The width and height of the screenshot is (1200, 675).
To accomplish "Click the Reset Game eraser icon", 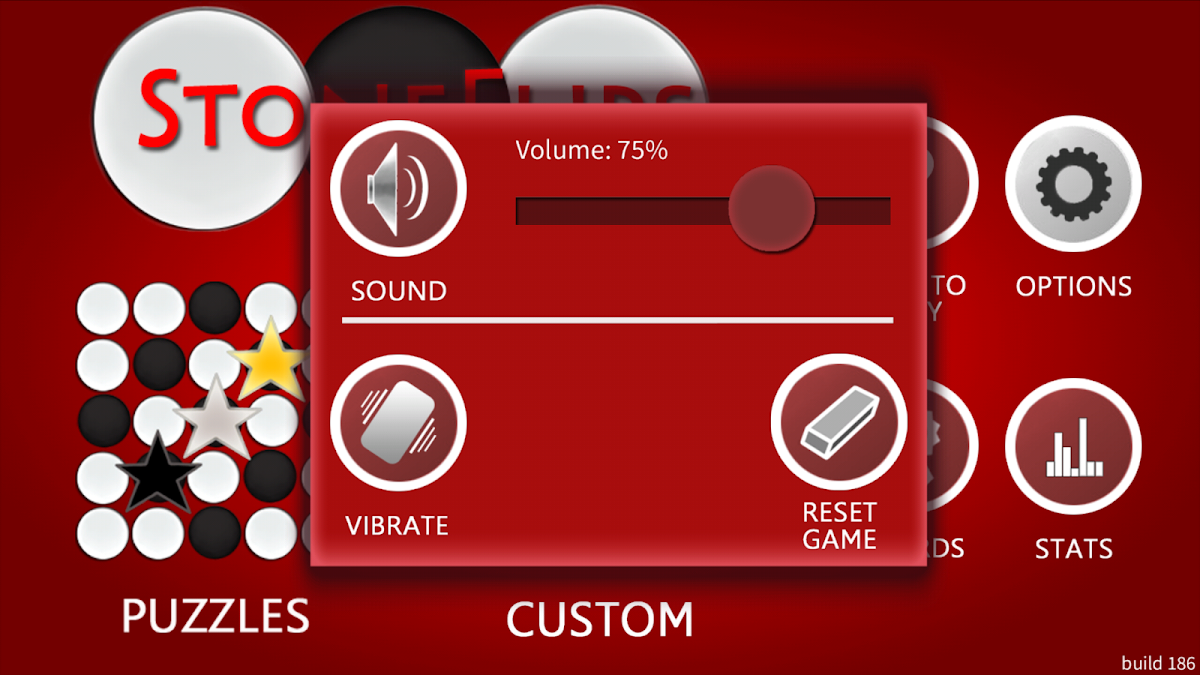I will (x=839, y=424).
